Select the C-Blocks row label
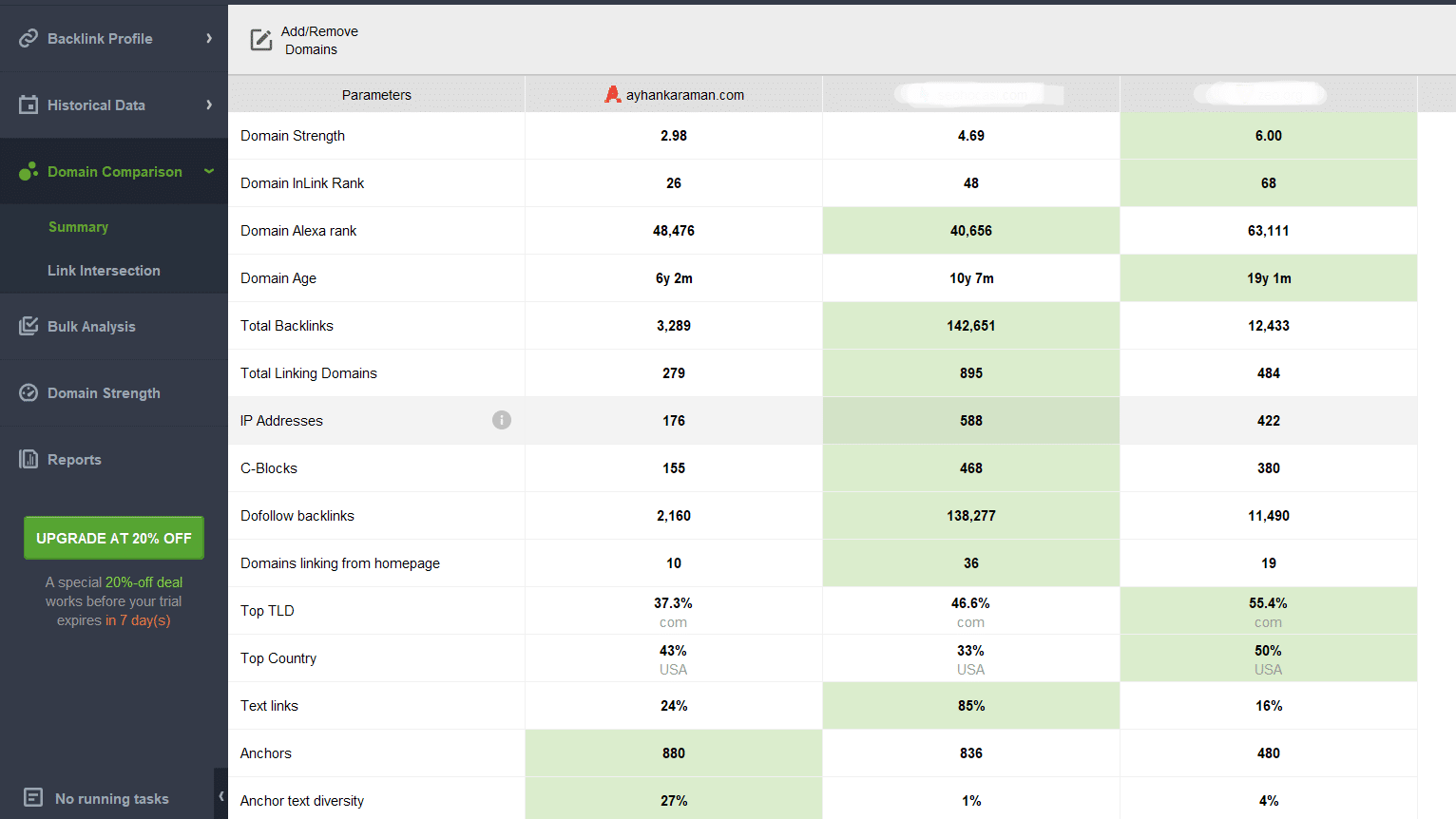 269,468
